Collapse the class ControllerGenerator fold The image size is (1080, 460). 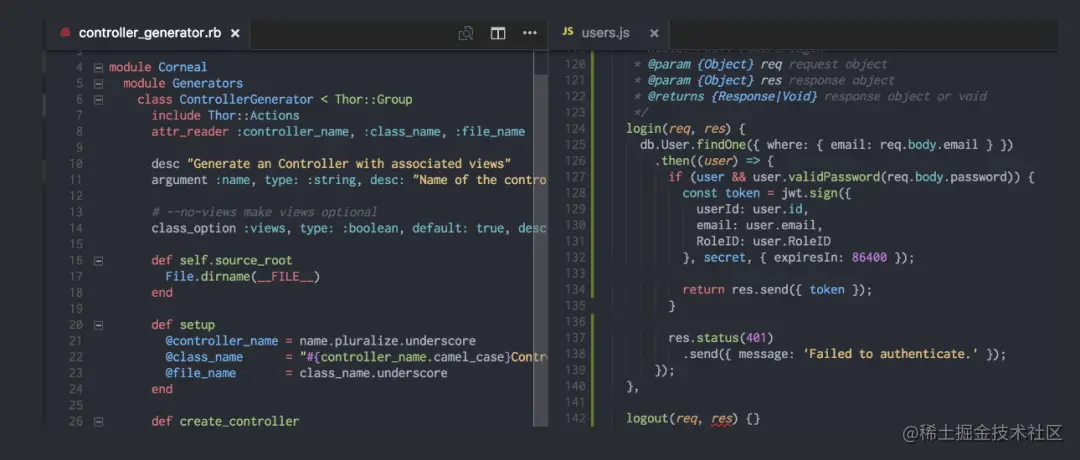pyautogui.click(x=98, y=100)
